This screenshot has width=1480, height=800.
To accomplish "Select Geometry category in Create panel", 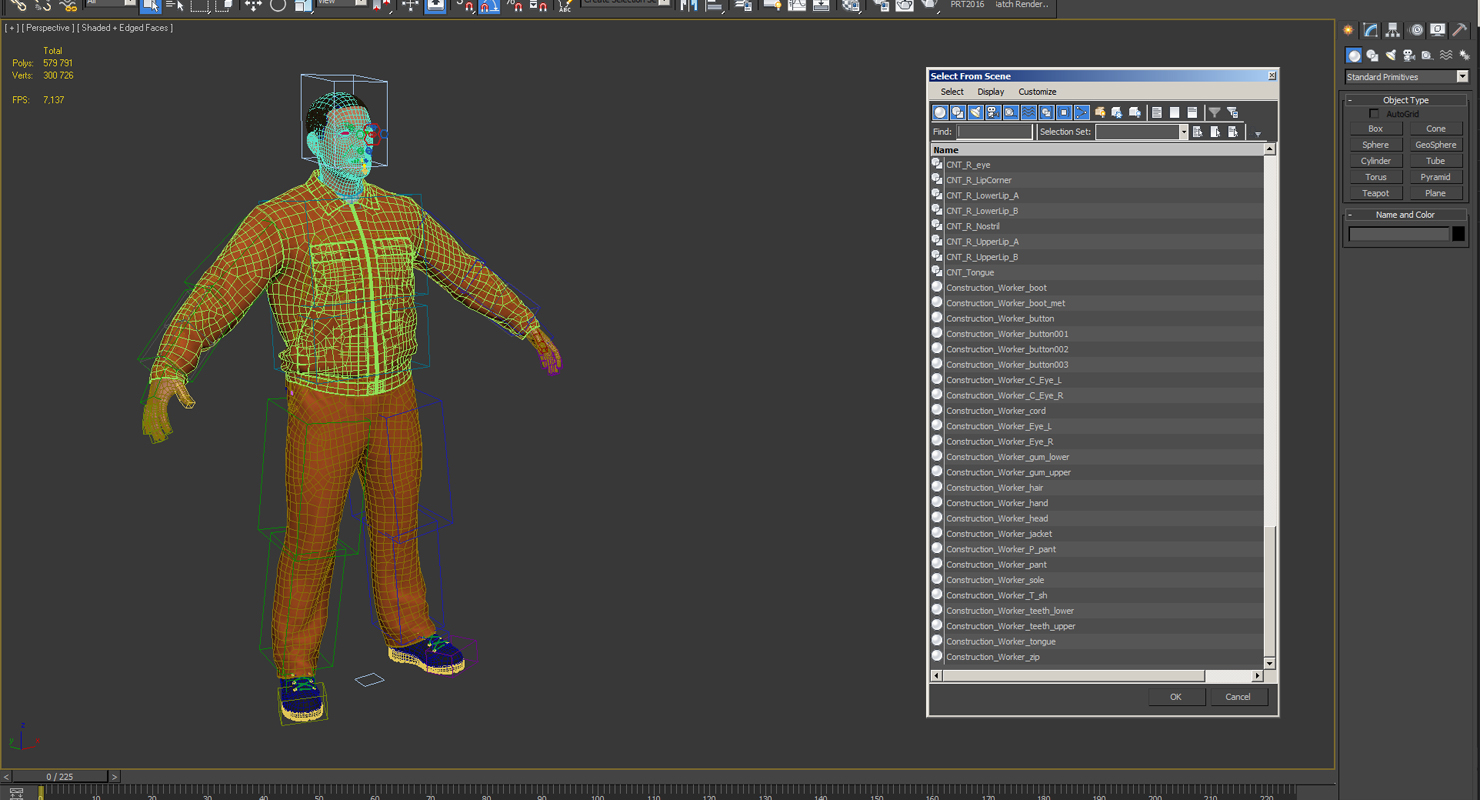I will (x=1354, y=56).
